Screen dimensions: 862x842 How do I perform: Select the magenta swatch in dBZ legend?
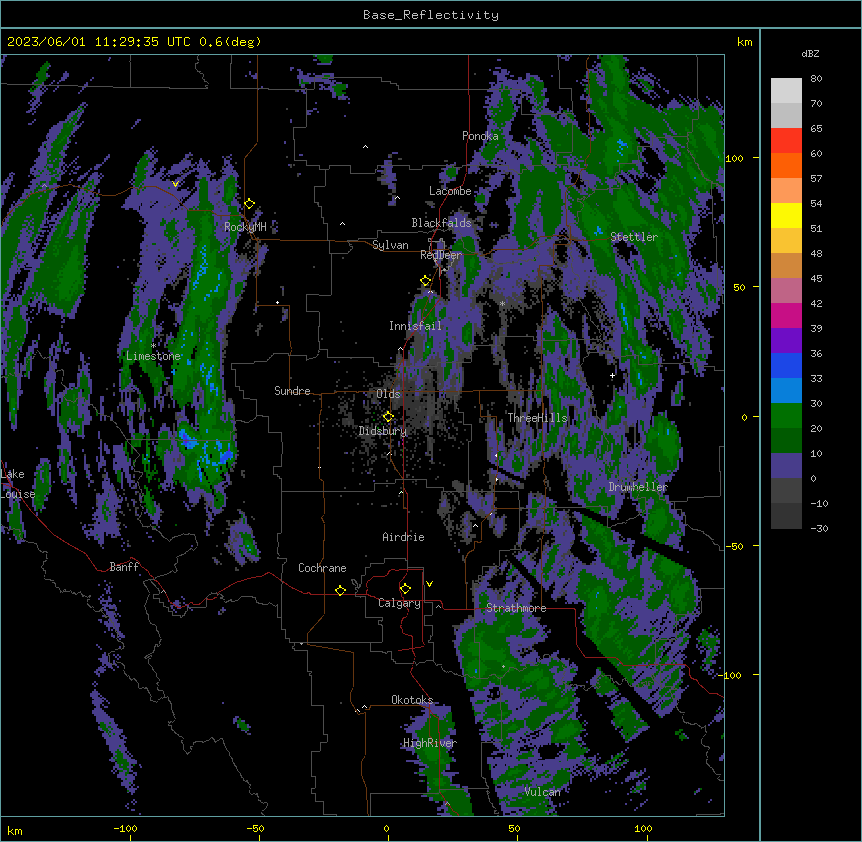tap(786, 315)
